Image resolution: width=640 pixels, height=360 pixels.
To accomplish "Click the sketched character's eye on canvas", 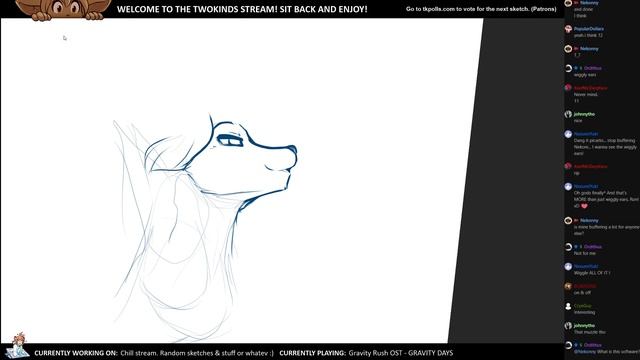I will point(230,140).
